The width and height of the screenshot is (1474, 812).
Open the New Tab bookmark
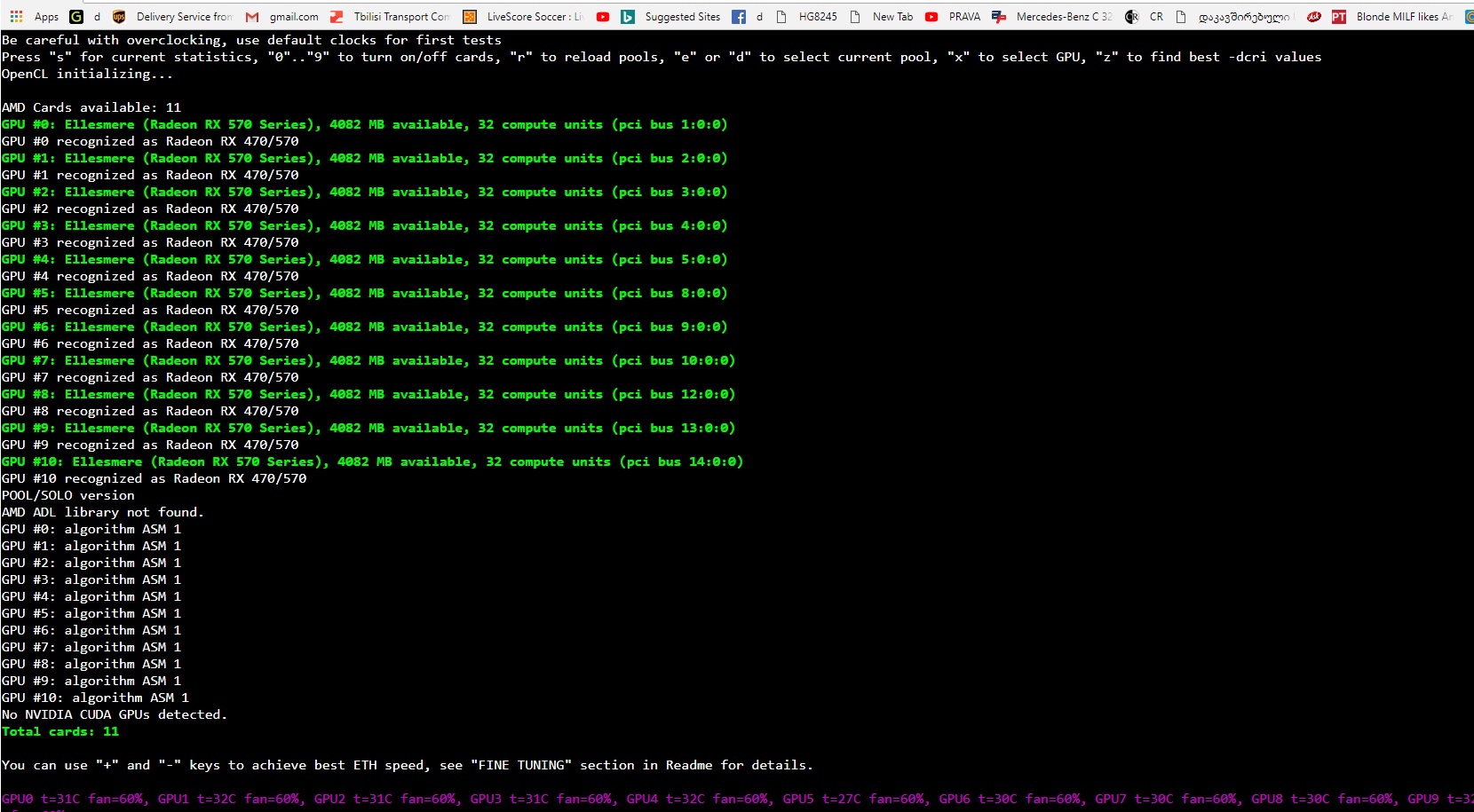[881, 16]
